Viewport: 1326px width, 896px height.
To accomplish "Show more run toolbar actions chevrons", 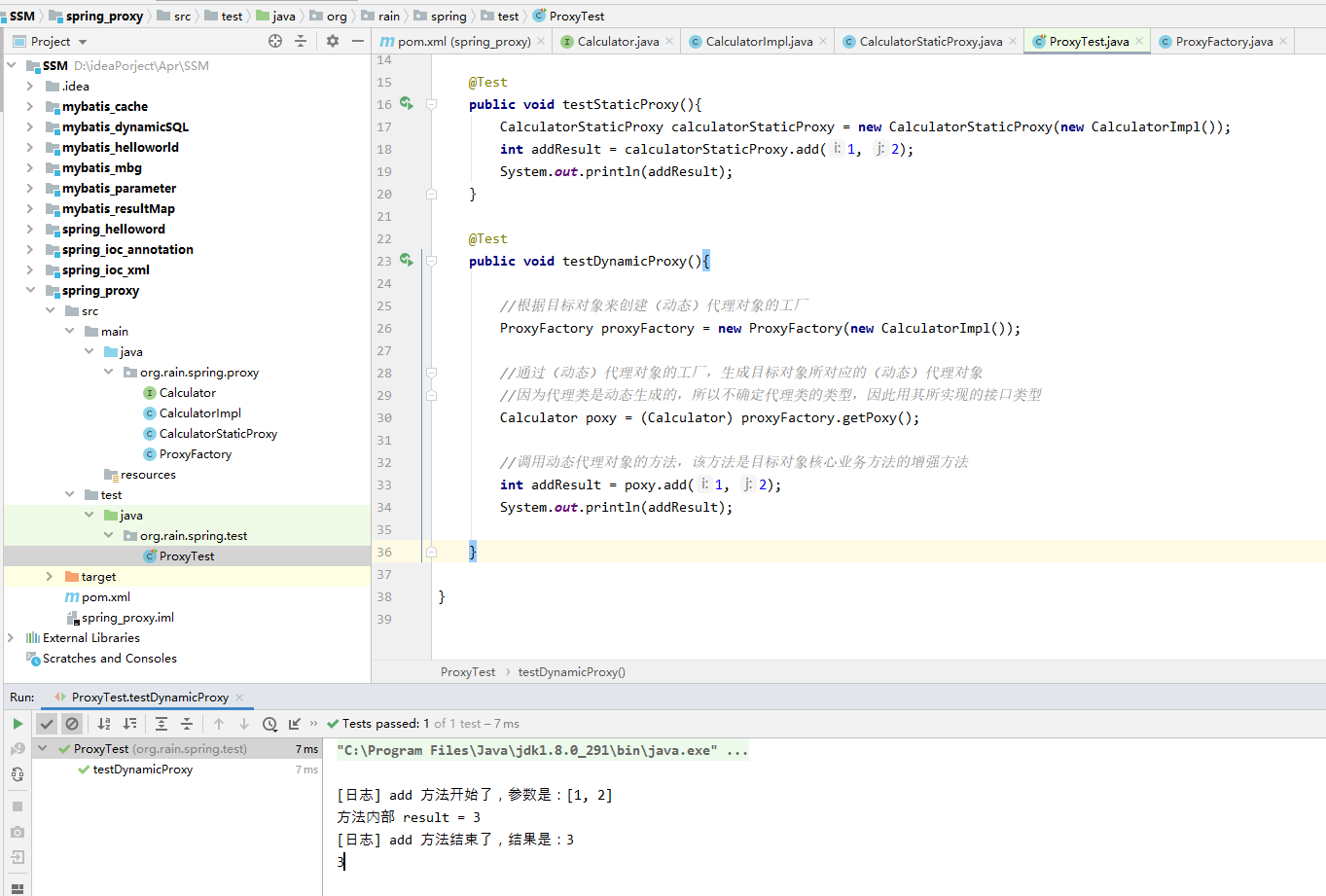I will [313, 723].
